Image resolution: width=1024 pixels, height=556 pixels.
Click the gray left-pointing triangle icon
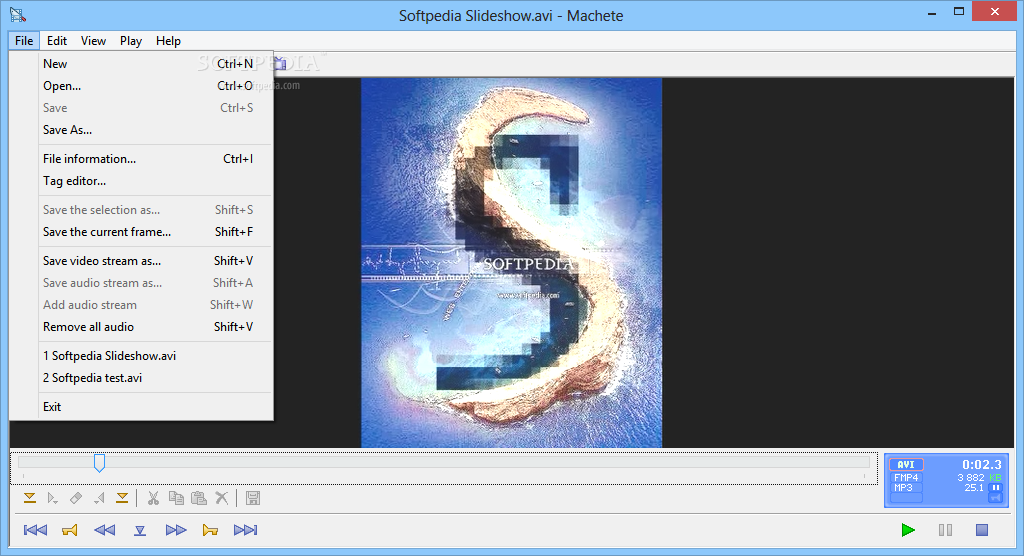(99, 499)
